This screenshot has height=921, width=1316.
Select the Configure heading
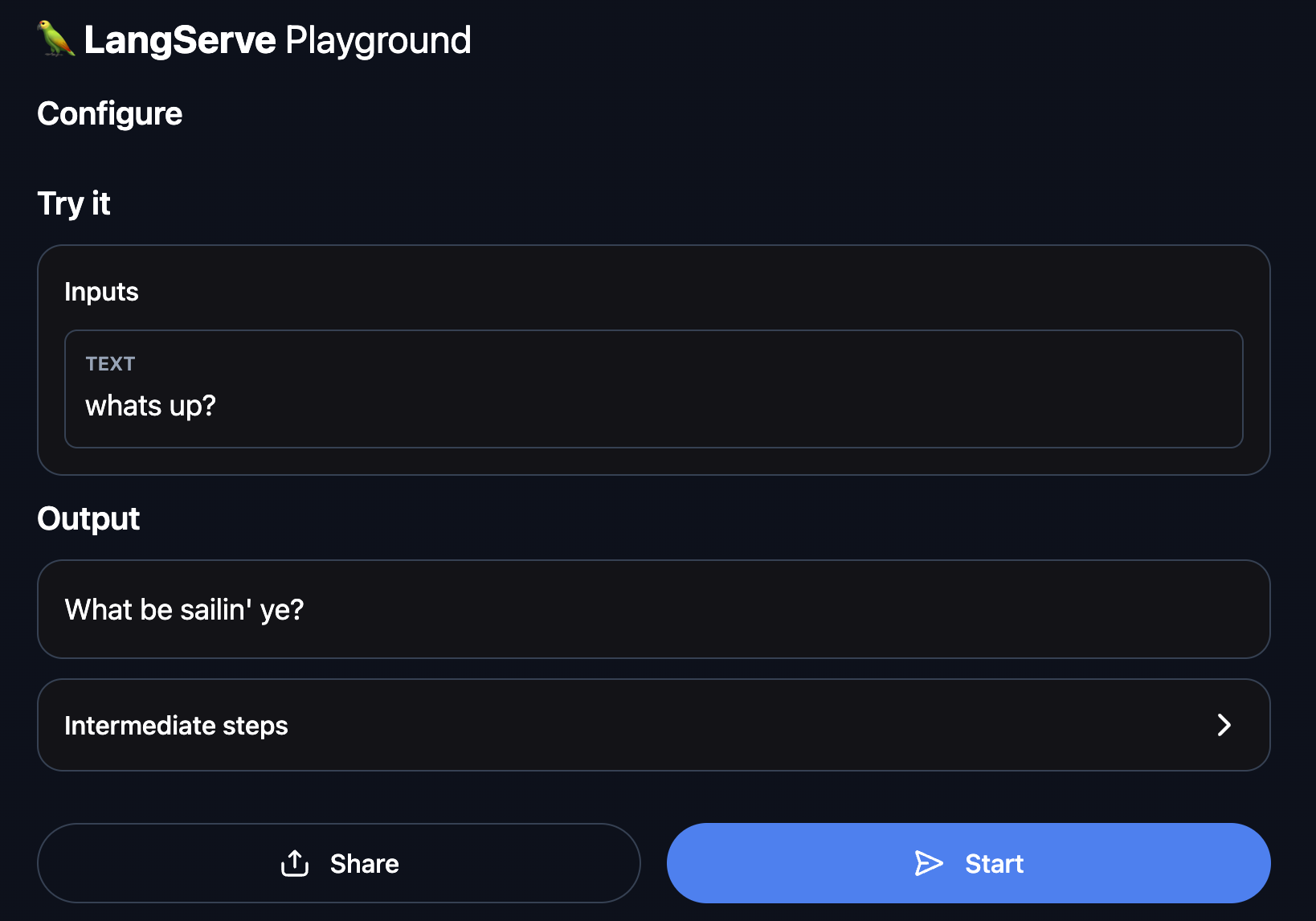point(110,114)
